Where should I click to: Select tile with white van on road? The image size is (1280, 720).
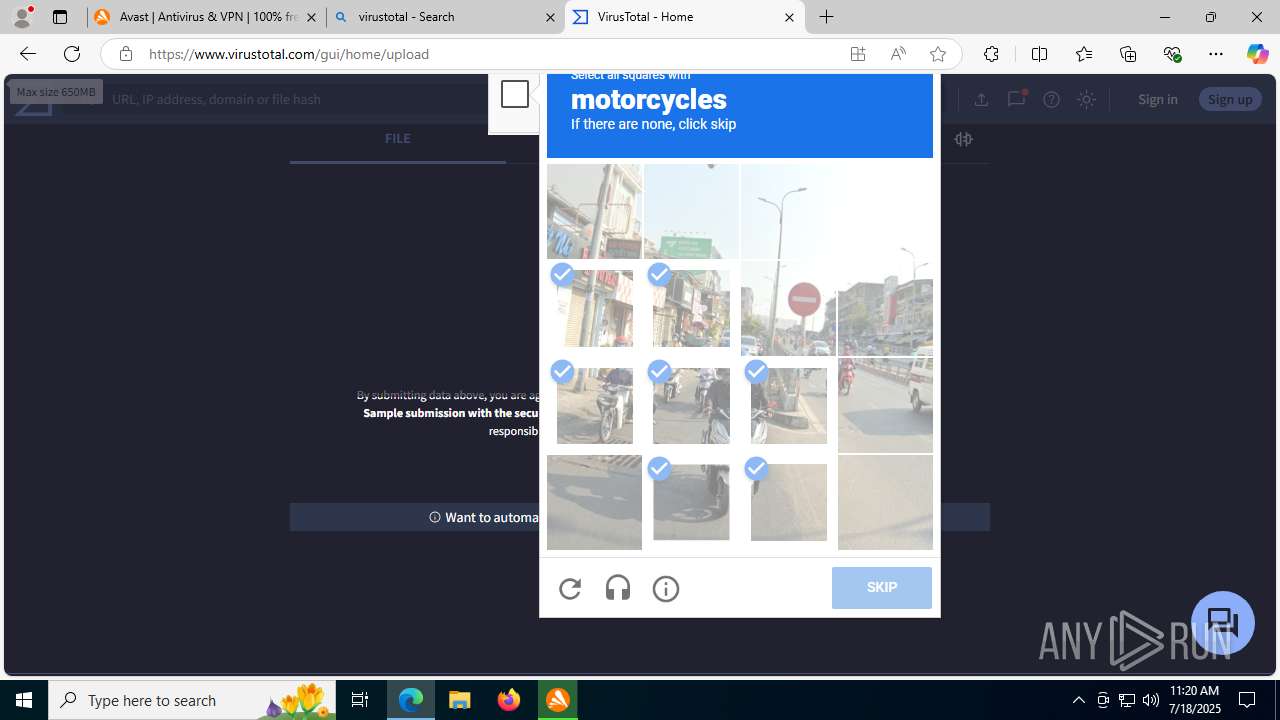(885, 405)
